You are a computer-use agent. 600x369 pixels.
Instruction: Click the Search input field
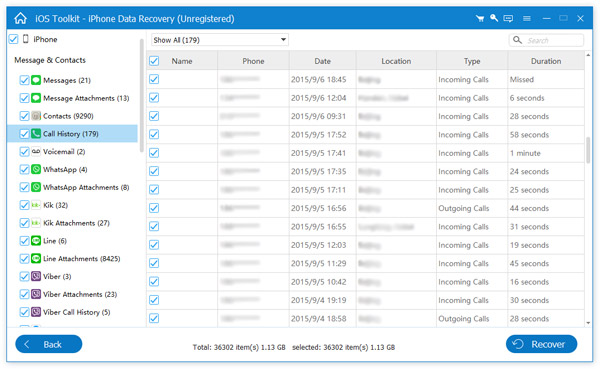(546, 40)
